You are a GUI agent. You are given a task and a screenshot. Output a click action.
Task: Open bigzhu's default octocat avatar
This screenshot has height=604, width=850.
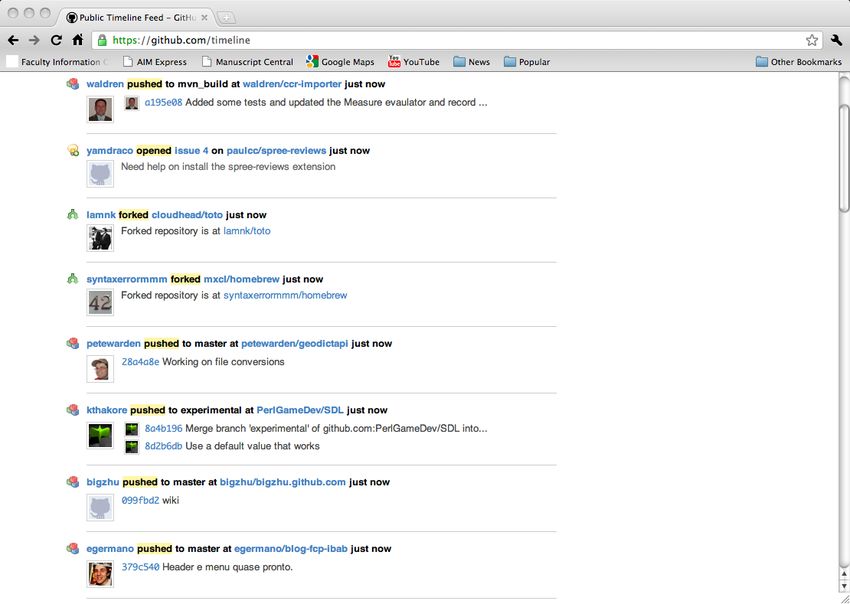100,507
